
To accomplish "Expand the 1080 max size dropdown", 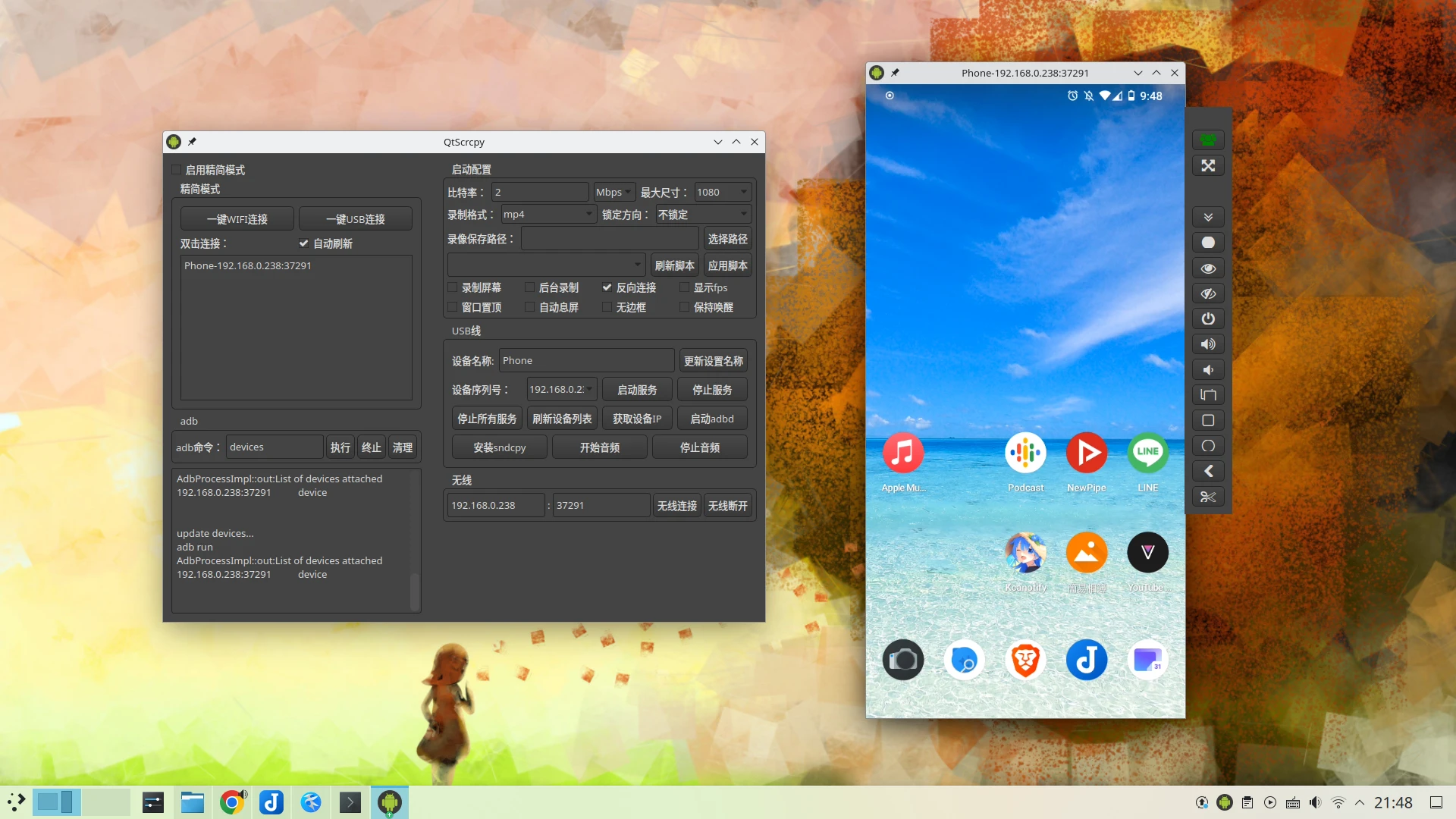I will click(x=722, y=193).
